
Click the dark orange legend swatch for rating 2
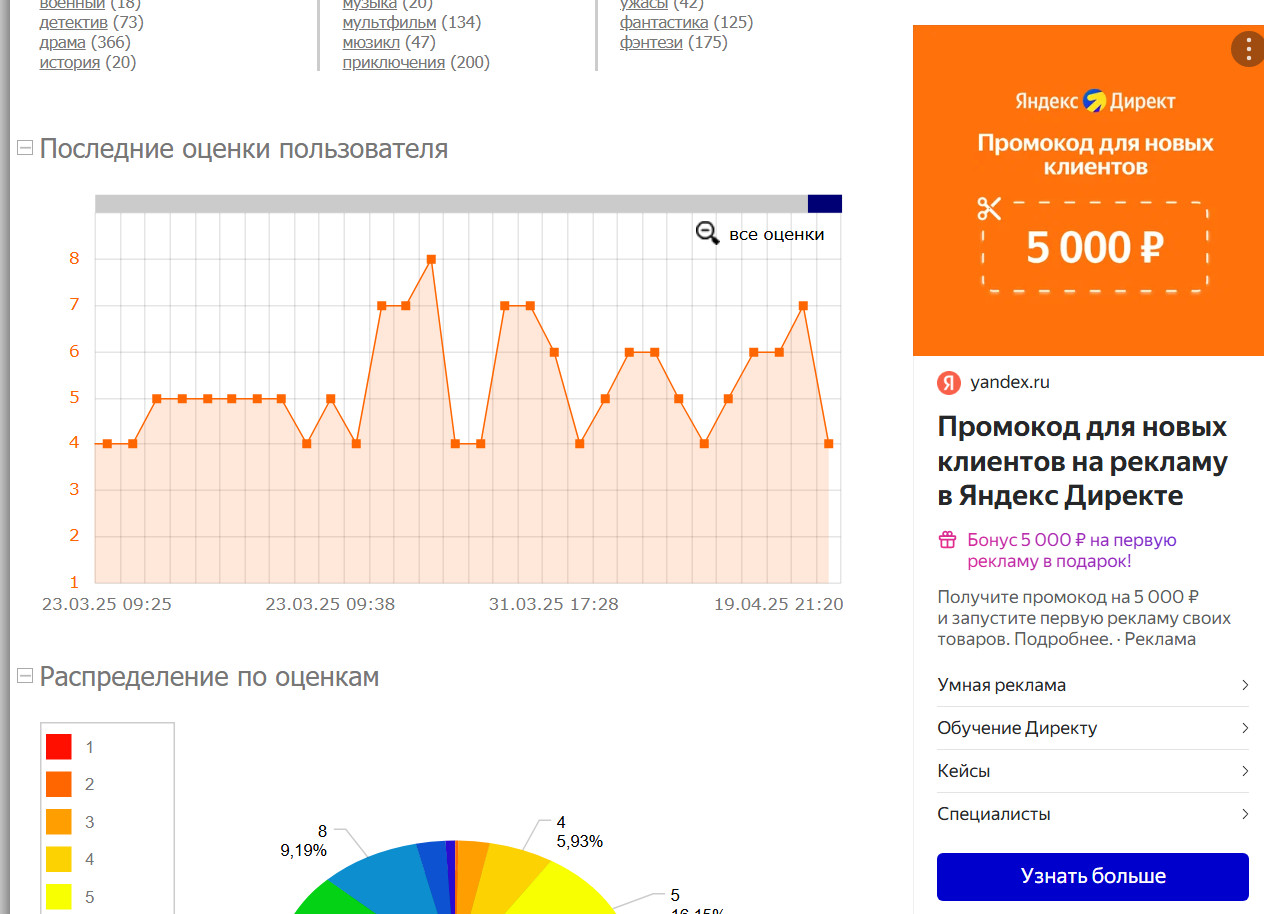click(59, 784)
